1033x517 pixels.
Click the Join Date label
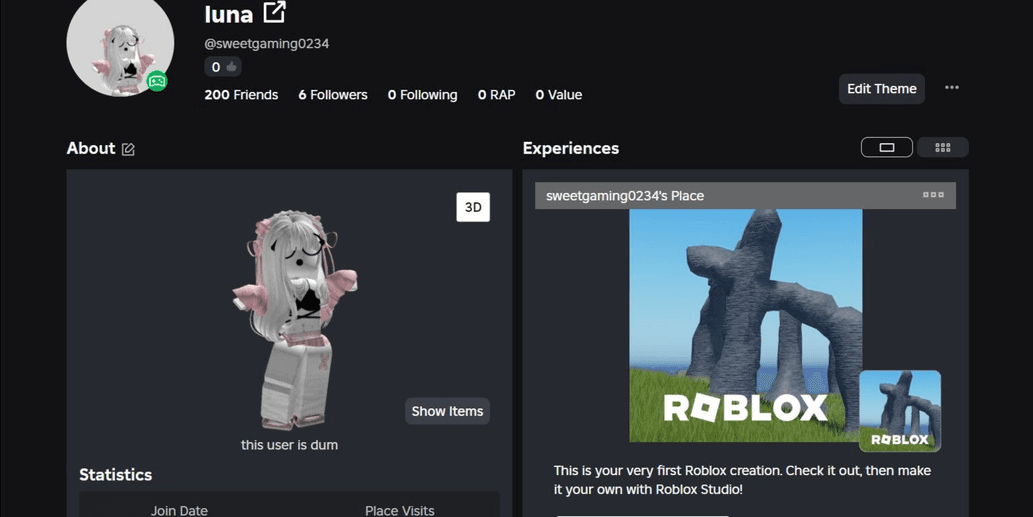(x=179, y=510)
